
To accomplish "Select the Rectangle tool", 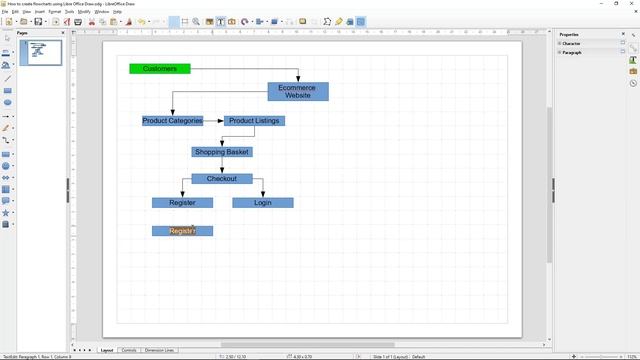I will [x=7, y=91].
